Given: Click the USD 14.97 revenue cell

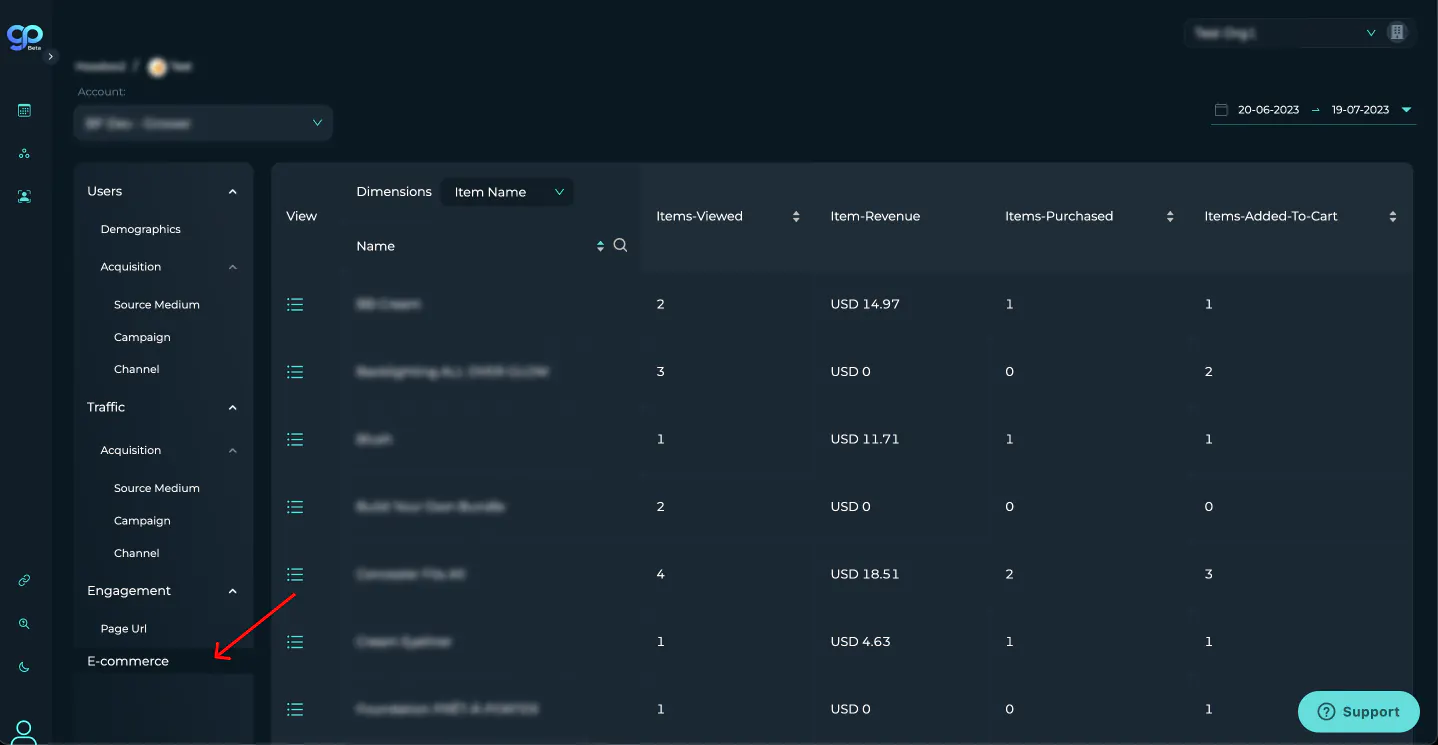Looking at the screenshot, I should 865,304.
